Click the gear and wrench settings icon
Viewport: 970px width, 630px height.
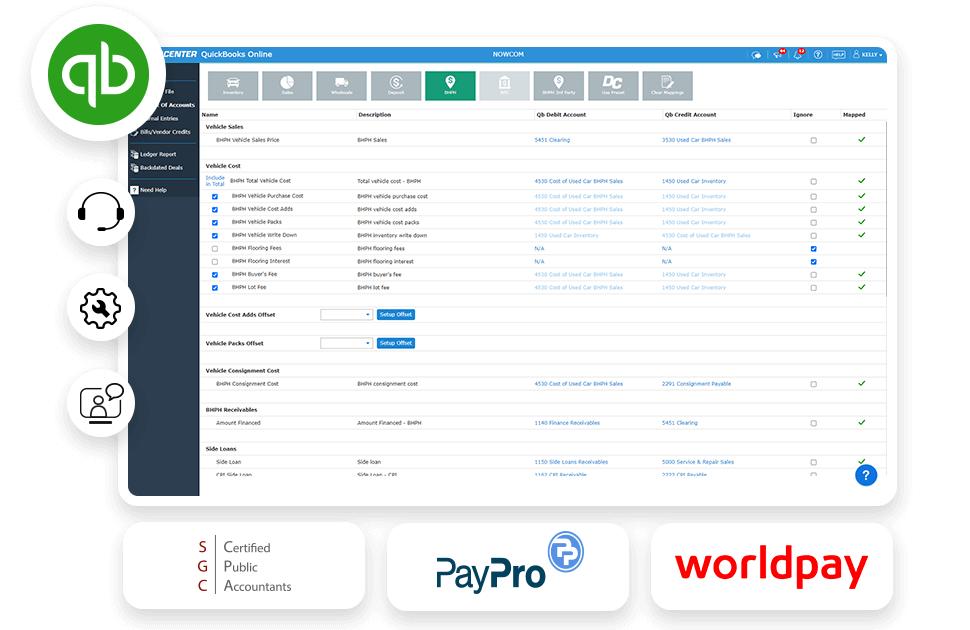100,308
